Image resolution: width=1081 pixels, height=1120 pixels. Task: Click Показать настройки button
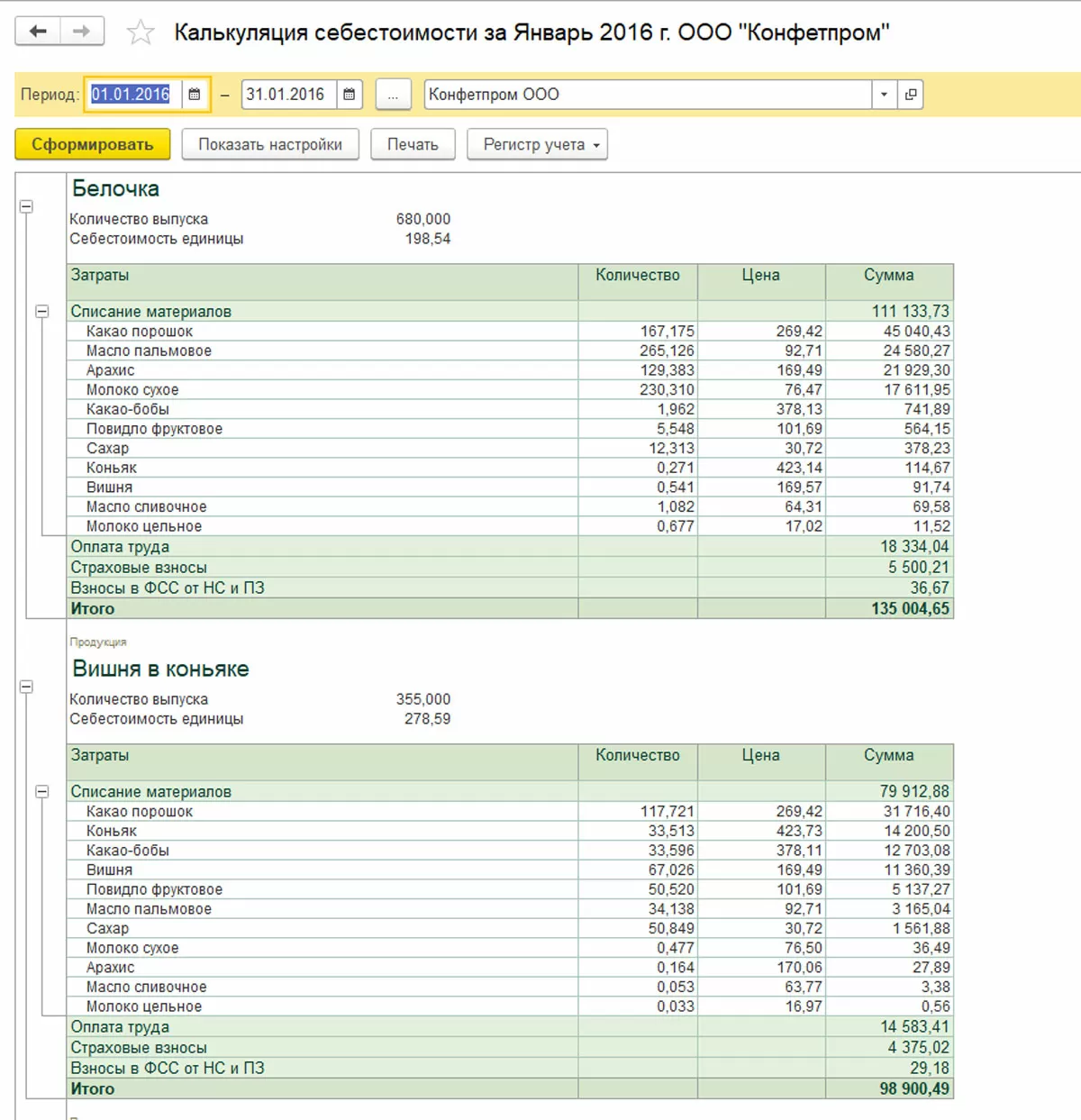[270, 144]
